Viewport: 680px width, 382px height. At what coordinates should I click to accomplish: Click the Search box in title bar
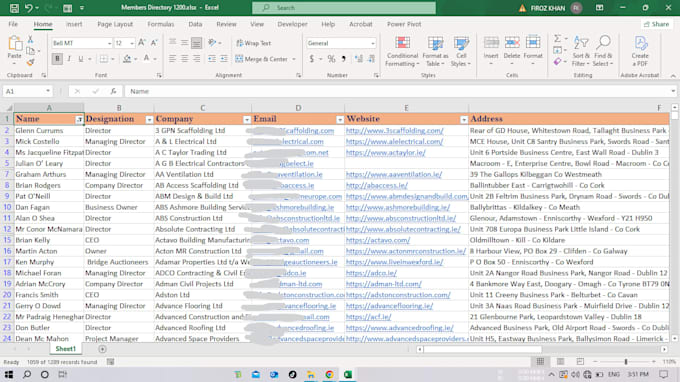[x=344, y=8]
